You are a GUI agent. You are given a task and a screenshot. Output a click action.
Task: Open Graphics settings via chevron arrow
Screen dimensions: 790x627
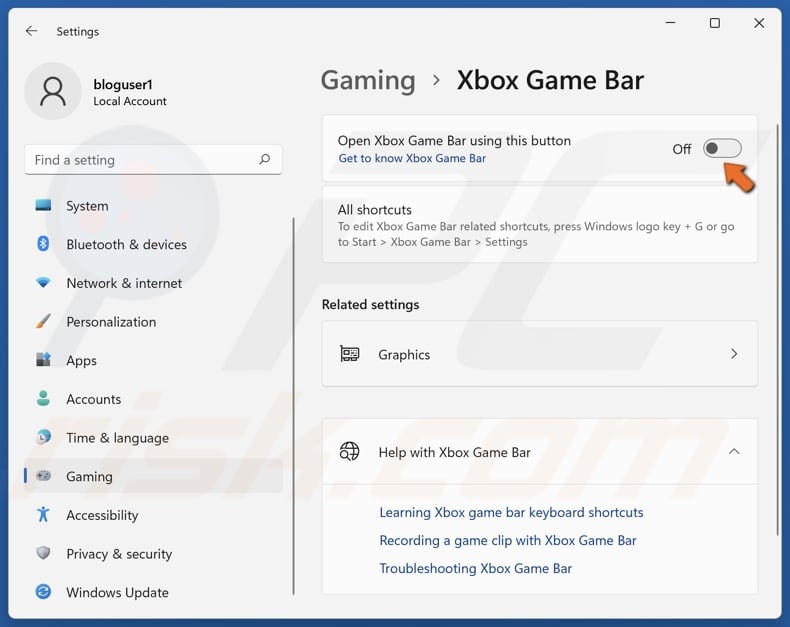[734, 354]
